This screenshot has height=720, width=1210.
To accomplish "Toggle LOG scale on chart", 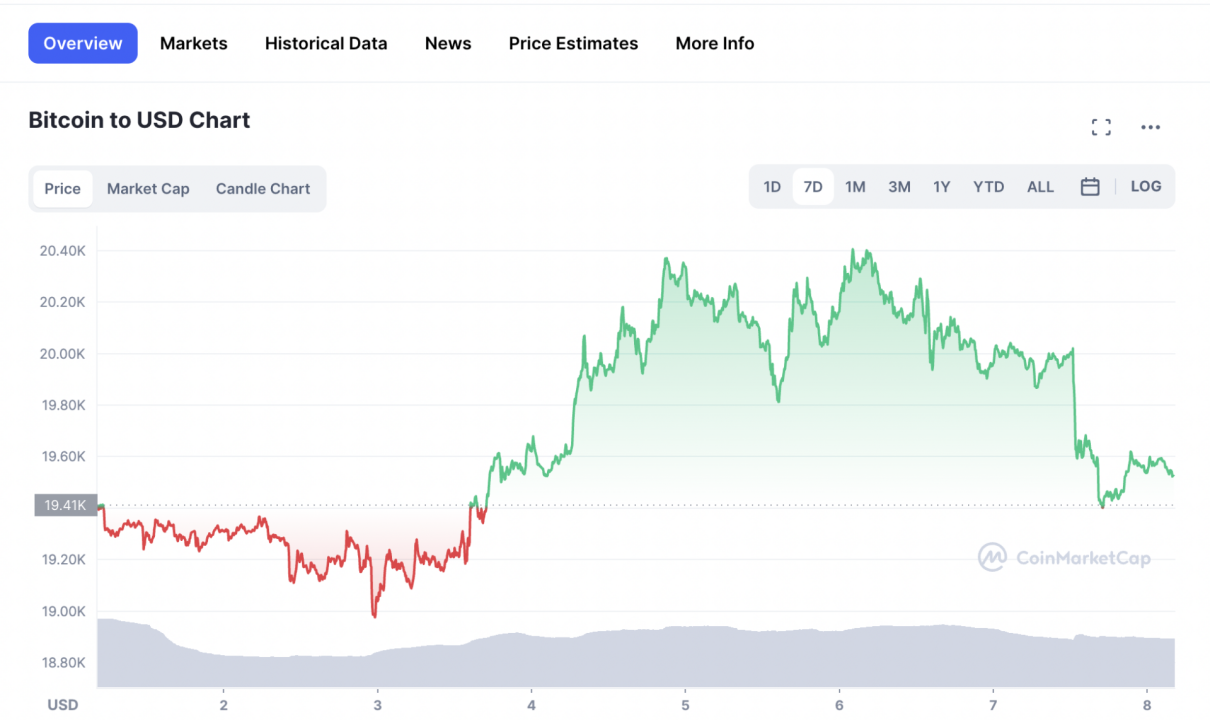I will [1146, 187].
